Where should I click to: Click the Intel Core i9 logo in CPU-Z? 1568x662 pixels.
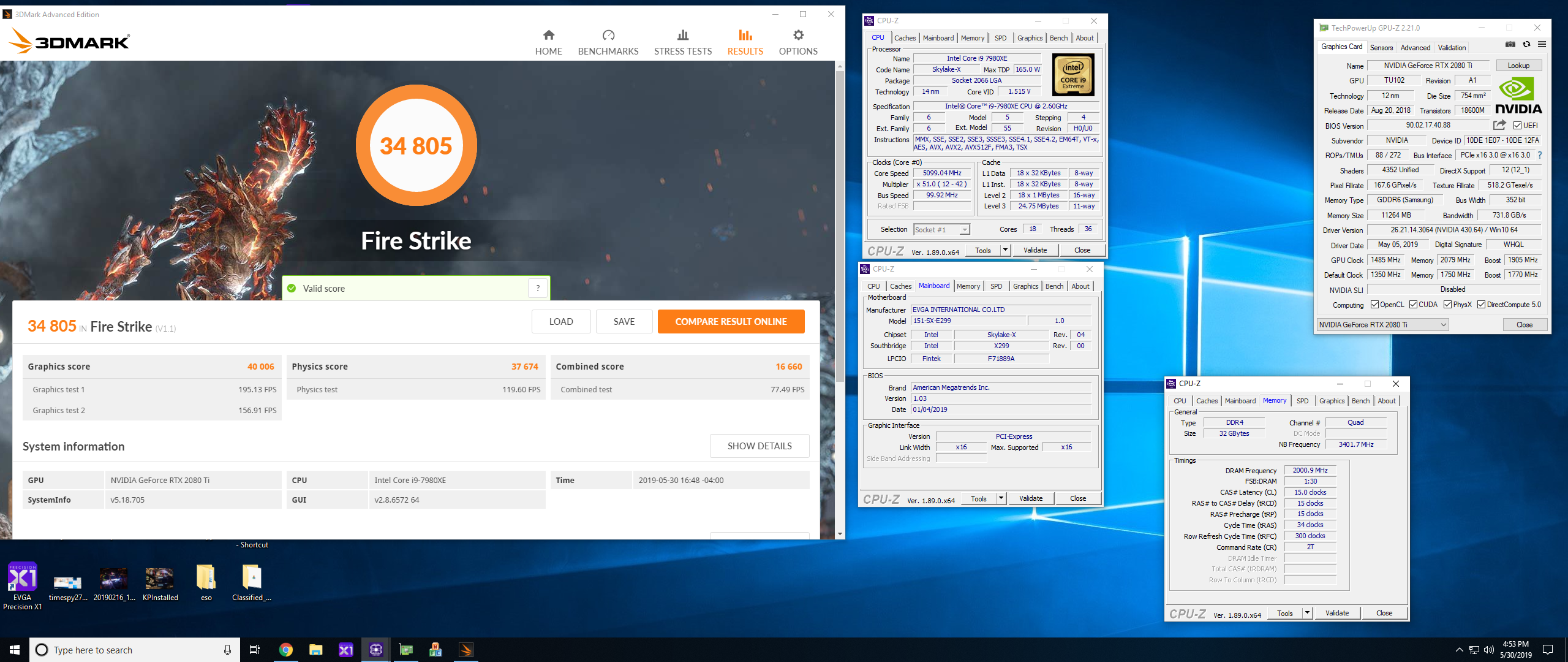(x=1072, y=74)
